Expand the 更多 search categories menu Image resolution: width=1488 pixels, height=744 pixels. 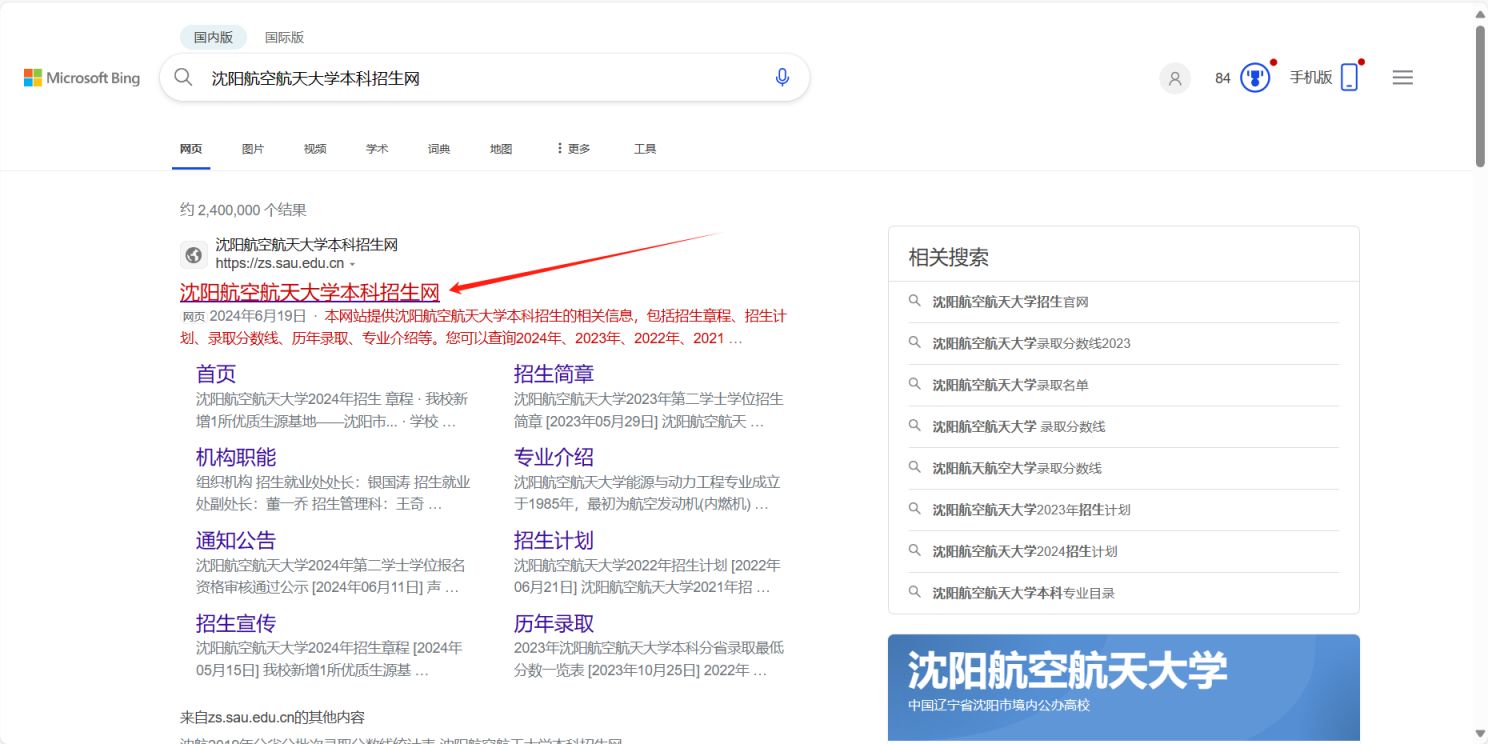click(x=573, y=149)
